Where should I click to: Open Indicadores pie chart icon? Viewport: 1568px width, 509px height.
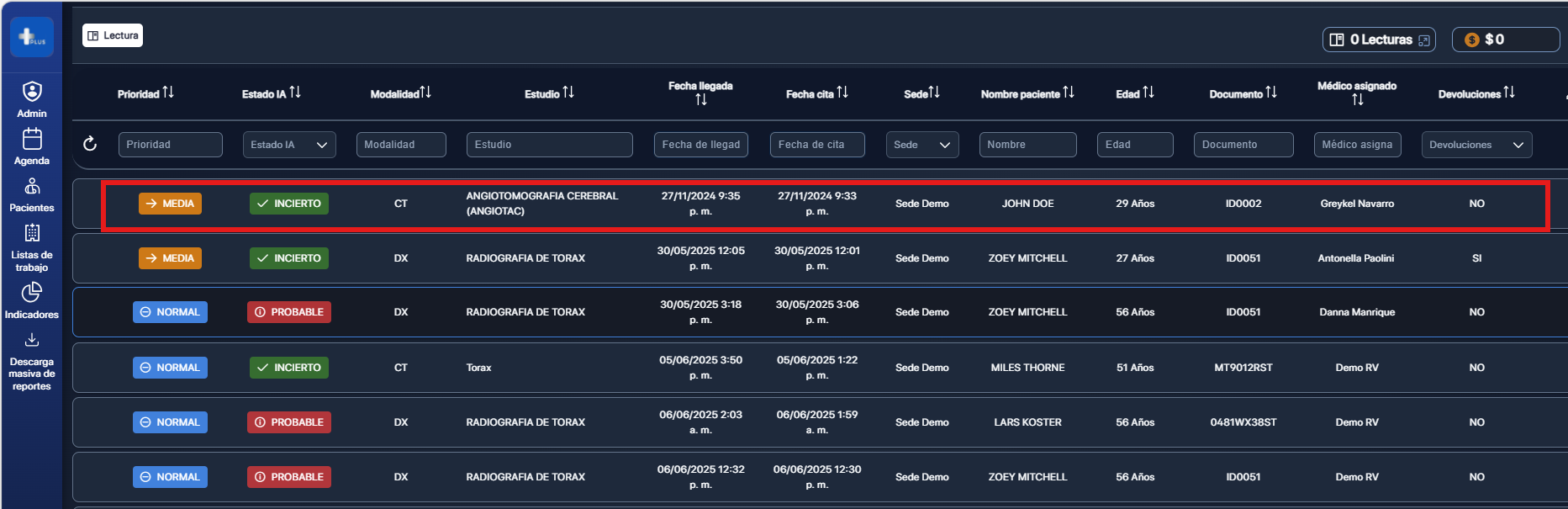tap(32, 292)
